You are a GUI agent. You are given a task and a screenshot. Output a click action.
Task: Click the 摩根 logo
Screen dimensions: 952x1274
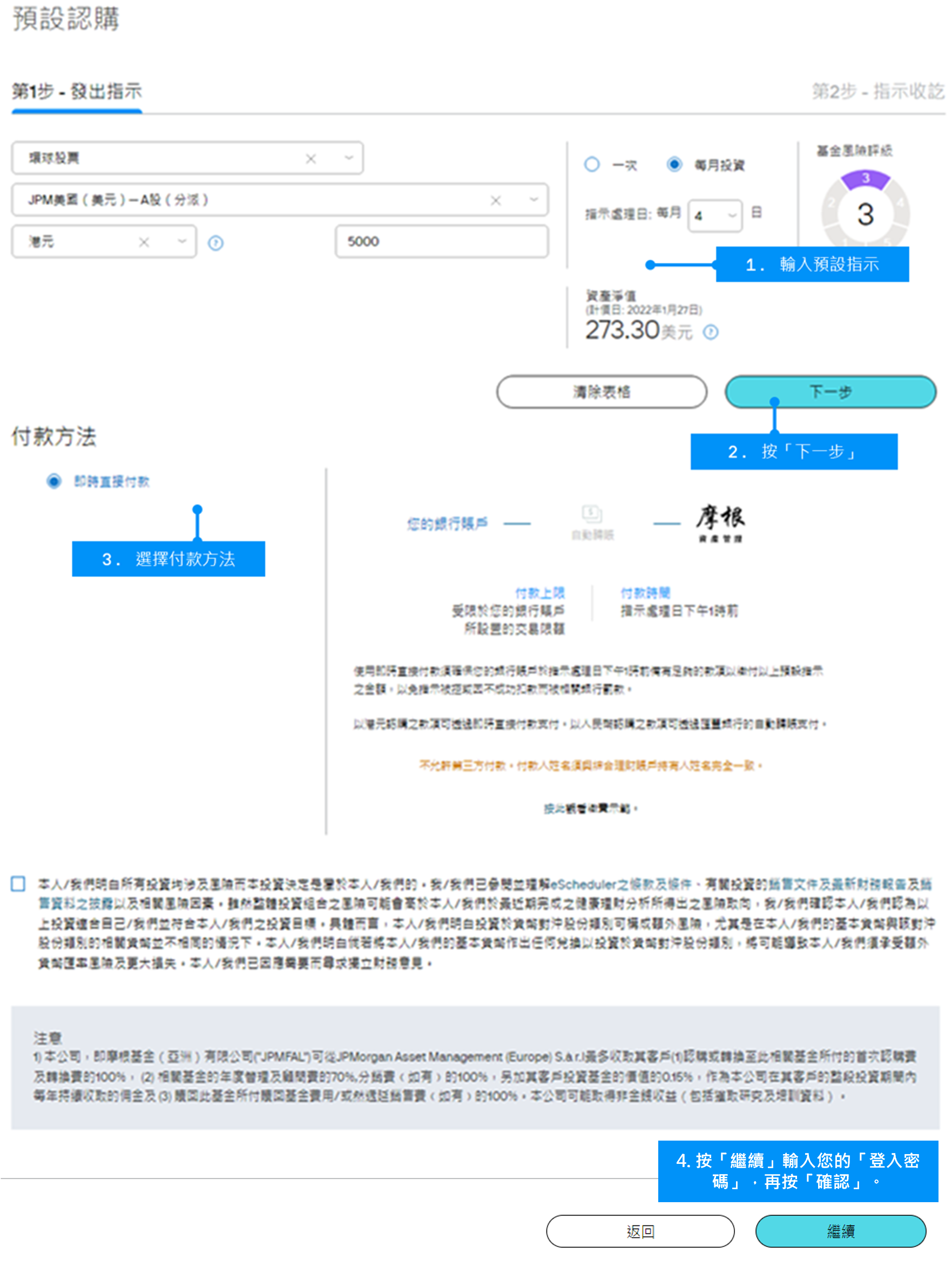coord(720,523)
